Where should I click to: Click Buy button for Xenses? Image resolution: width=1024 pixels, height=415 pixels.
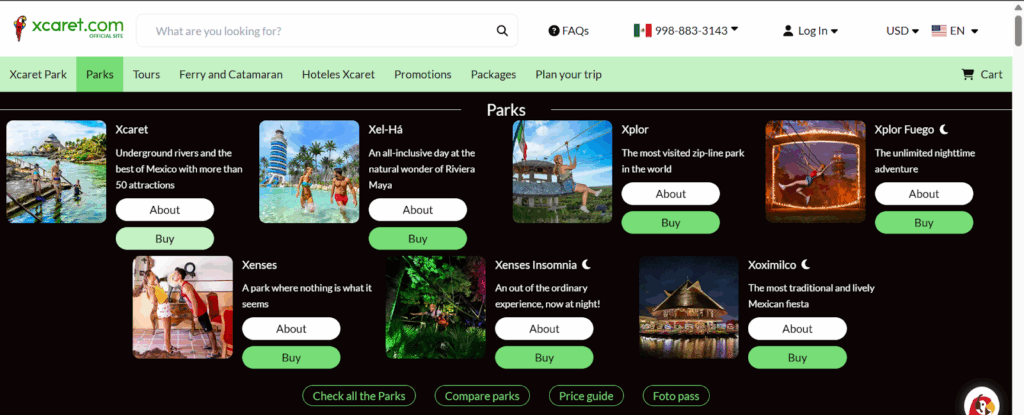[x=291, y=357]
